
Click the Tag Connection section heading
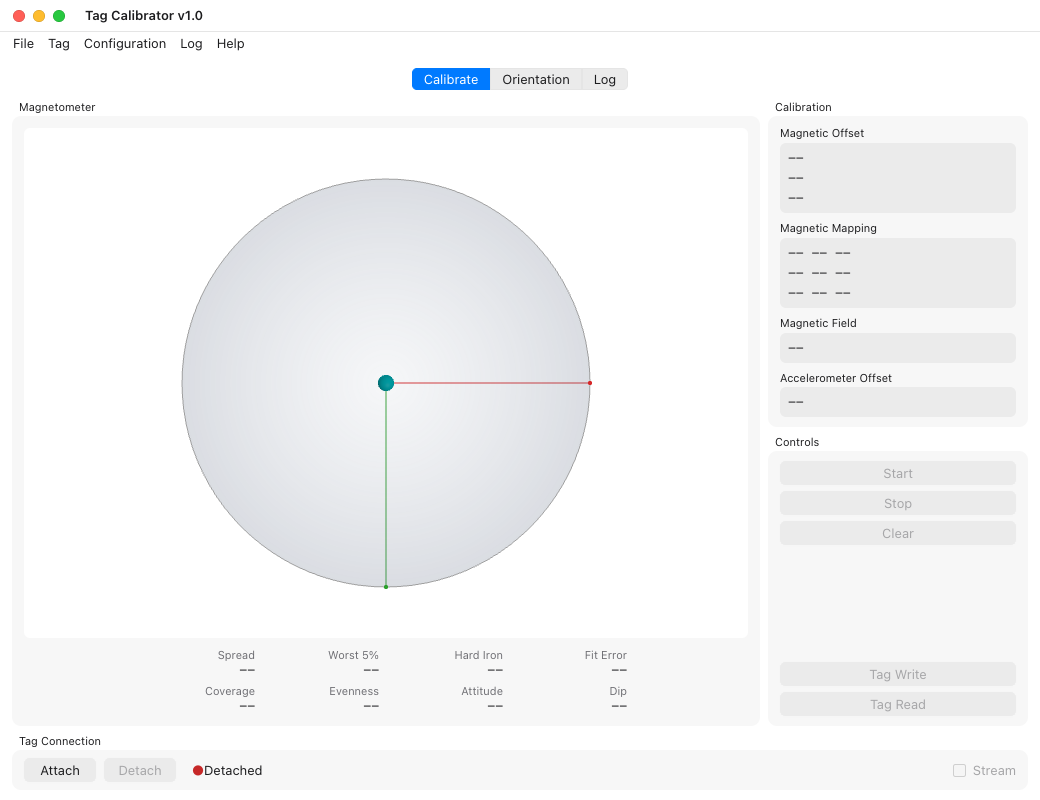[x=60, y=742]
